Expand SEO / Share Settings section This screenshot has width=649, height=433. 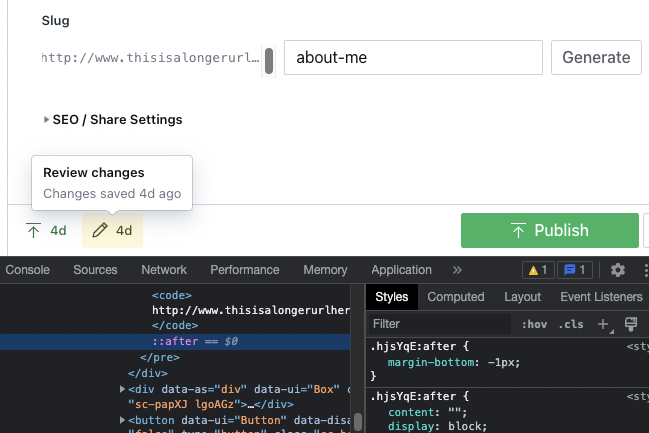113,120
